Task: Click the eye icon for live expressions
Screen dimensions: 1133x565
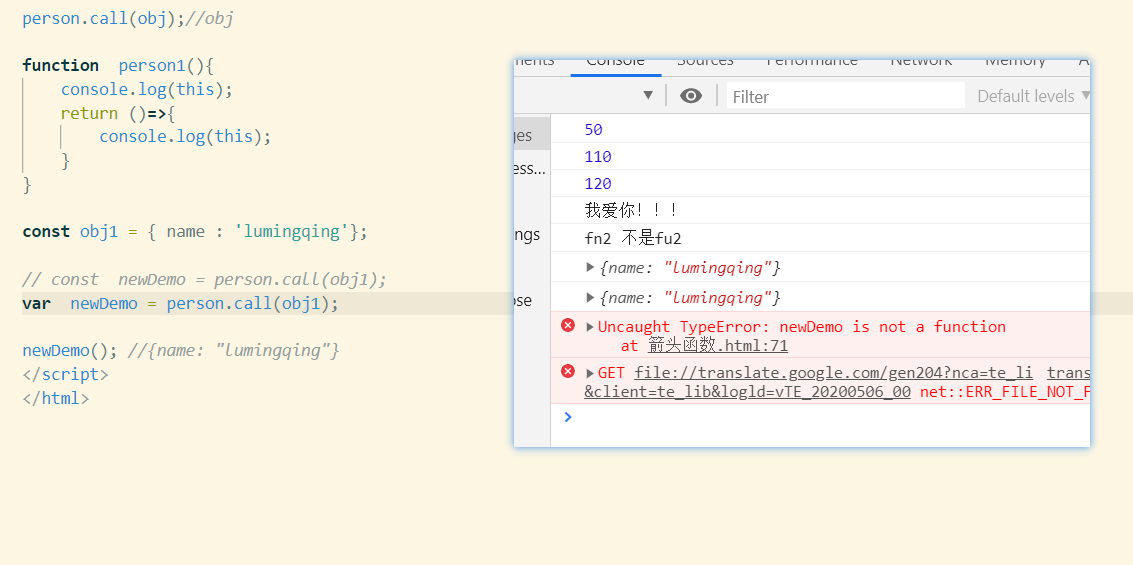Action: pos(691,95)
